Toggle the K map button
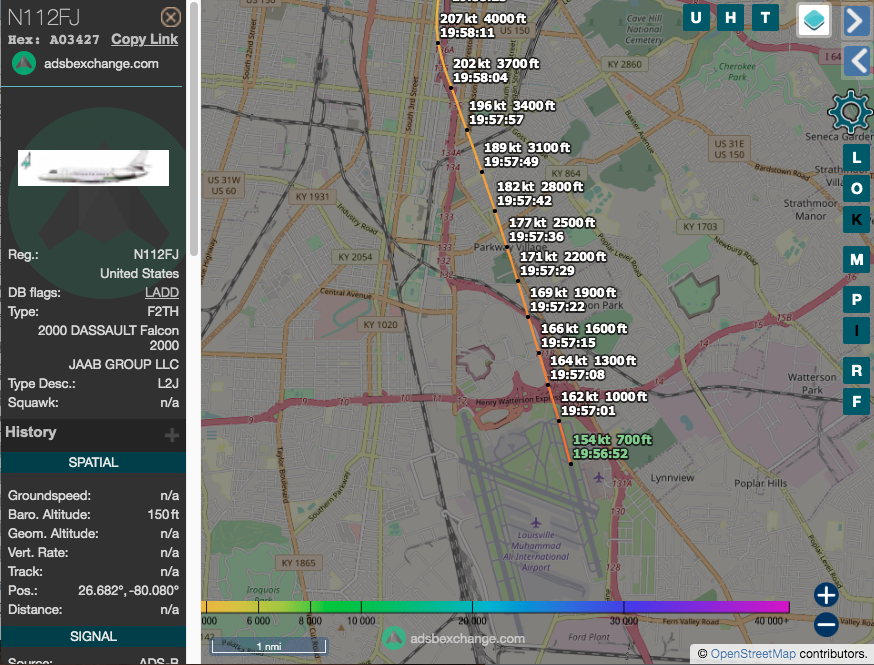The image size is (874, 665). coord(856,220)
